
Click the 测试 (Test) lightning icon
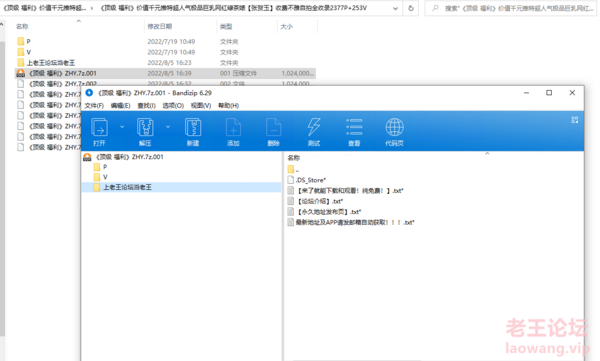point(314,127)
